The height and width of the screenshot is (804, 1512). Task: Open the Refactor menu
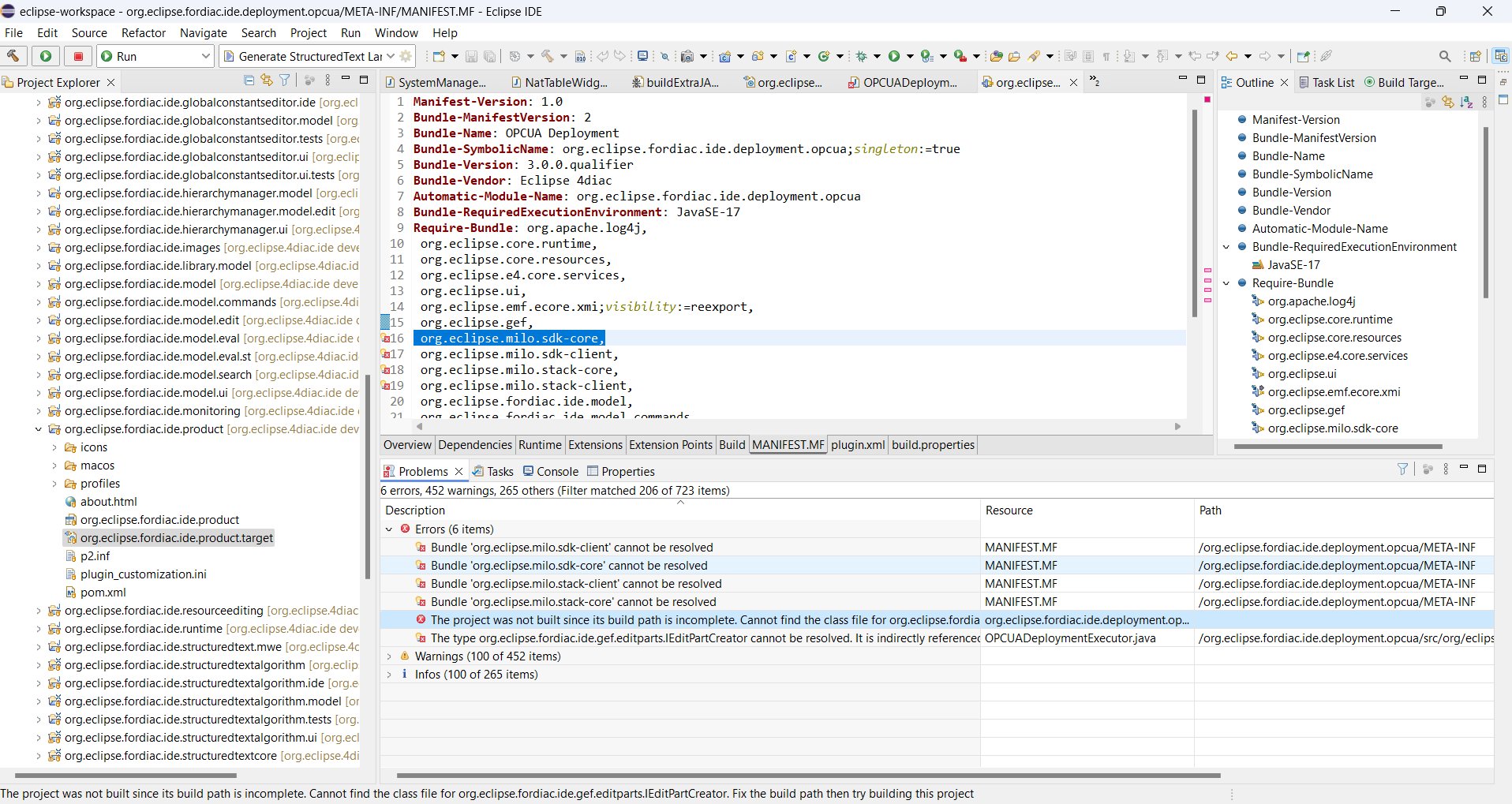[x=144, y=33]
